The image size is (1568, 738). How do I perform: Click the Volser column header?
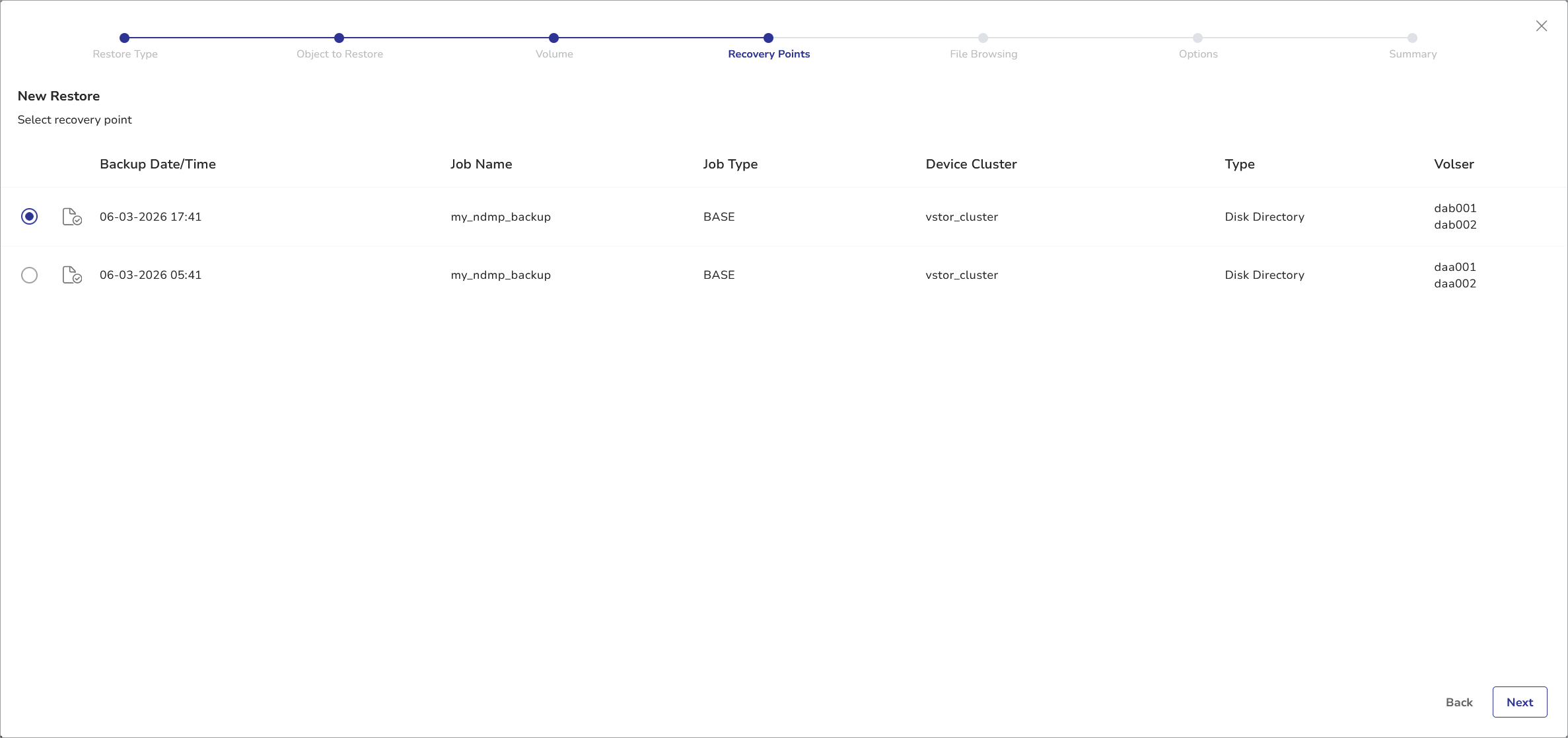pyautogui.click(x=1453, y=164)
